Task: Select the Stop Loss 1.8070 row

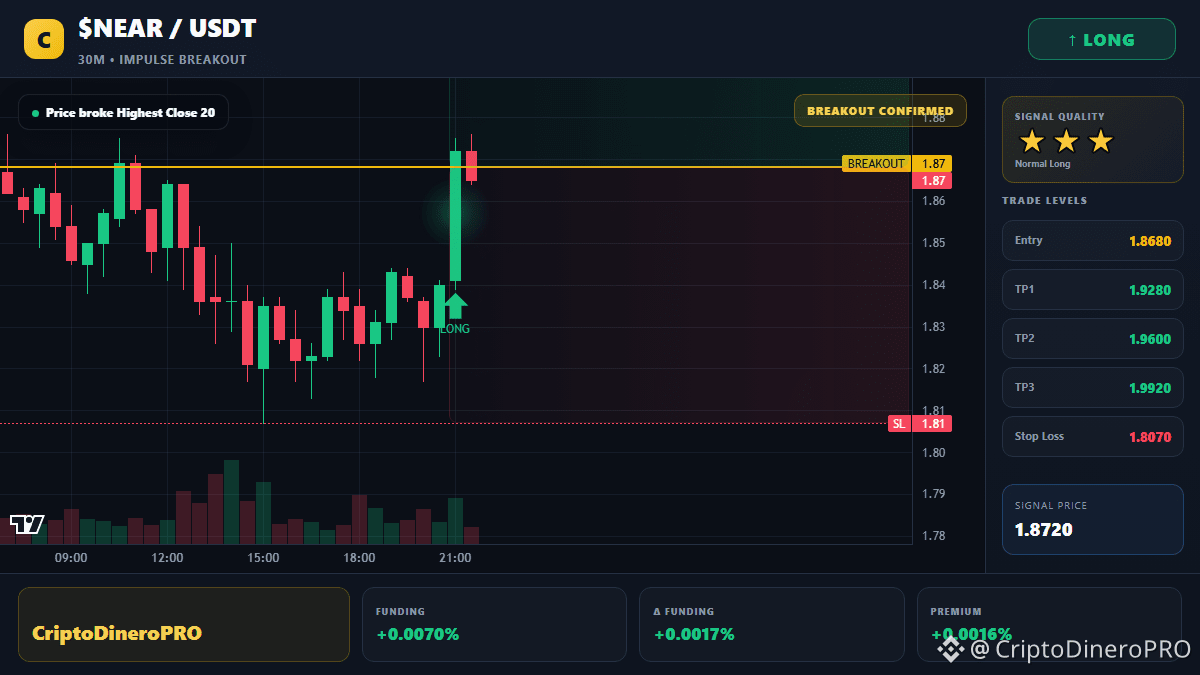Action: (x=1093, y=436)
